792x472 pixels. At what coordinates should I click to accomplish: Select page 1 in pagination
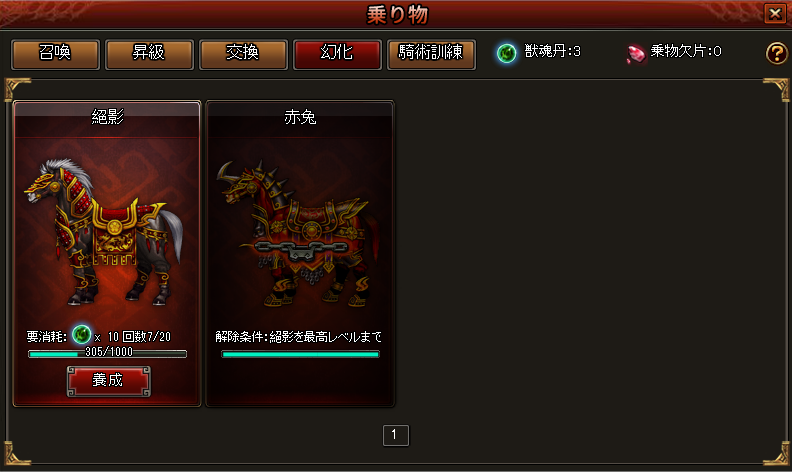[x=395, y=435]
